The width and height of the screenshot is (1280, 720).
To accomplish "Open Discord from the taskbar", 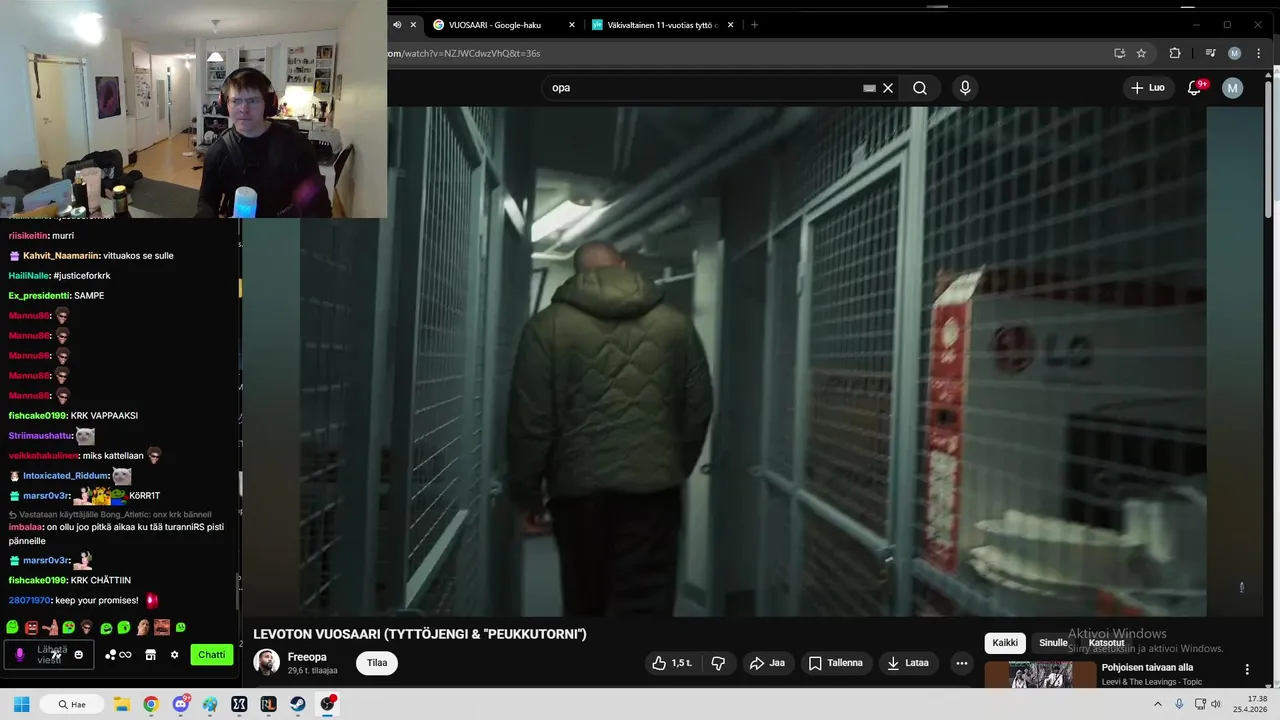I will click(x=180, y=704).
